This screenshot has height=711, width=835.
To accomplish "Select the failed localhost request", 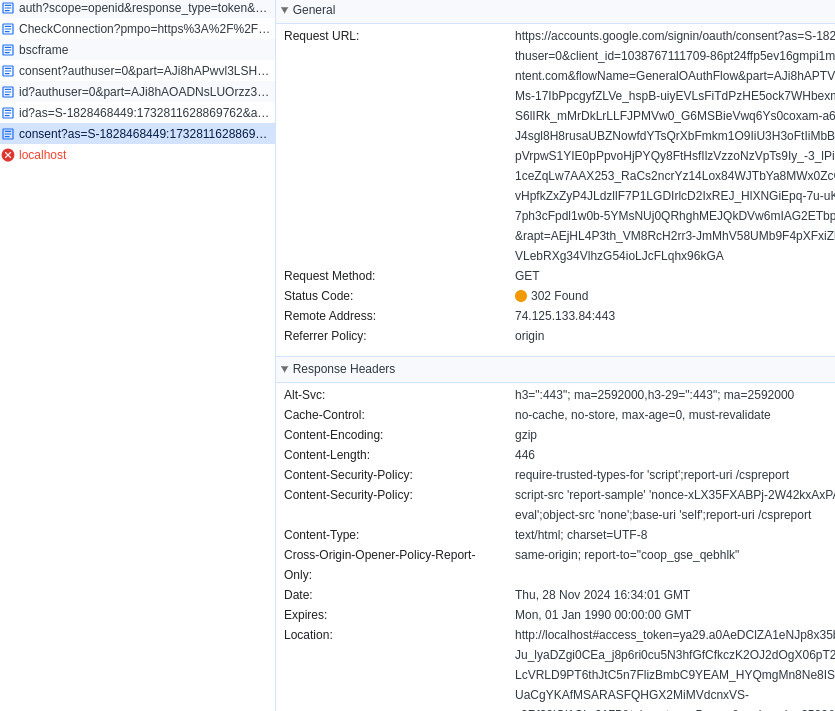I will click(43, 155).
